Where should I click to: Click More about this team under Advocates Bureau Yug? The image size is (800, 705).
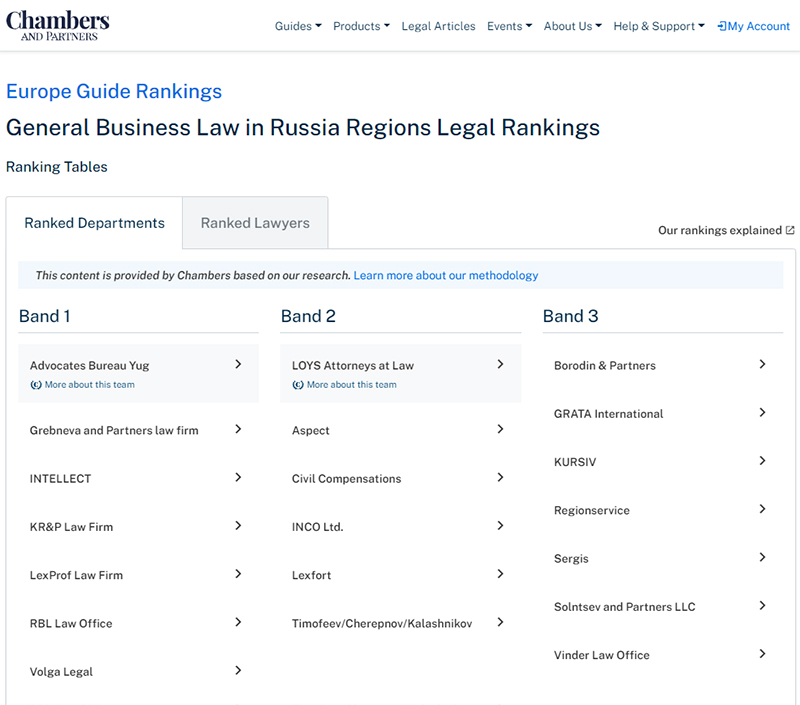[90, 385]
